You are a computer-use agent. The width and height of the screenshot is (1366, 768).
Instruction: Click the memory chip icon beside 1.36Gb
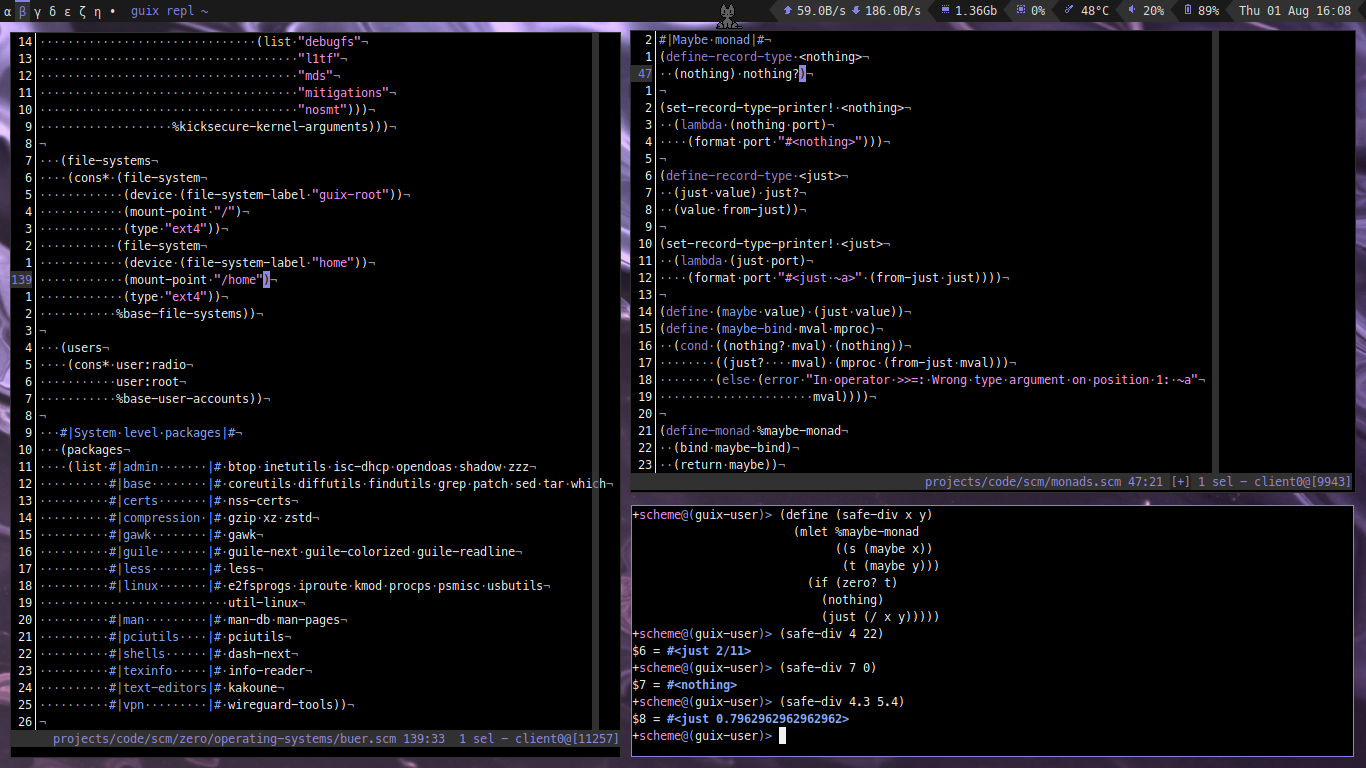coord(944,11)
